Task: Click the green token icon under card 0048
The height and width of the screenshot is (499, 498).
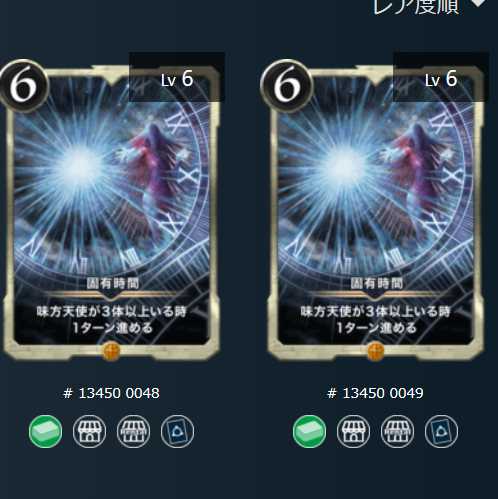Action: click(45, 431)
